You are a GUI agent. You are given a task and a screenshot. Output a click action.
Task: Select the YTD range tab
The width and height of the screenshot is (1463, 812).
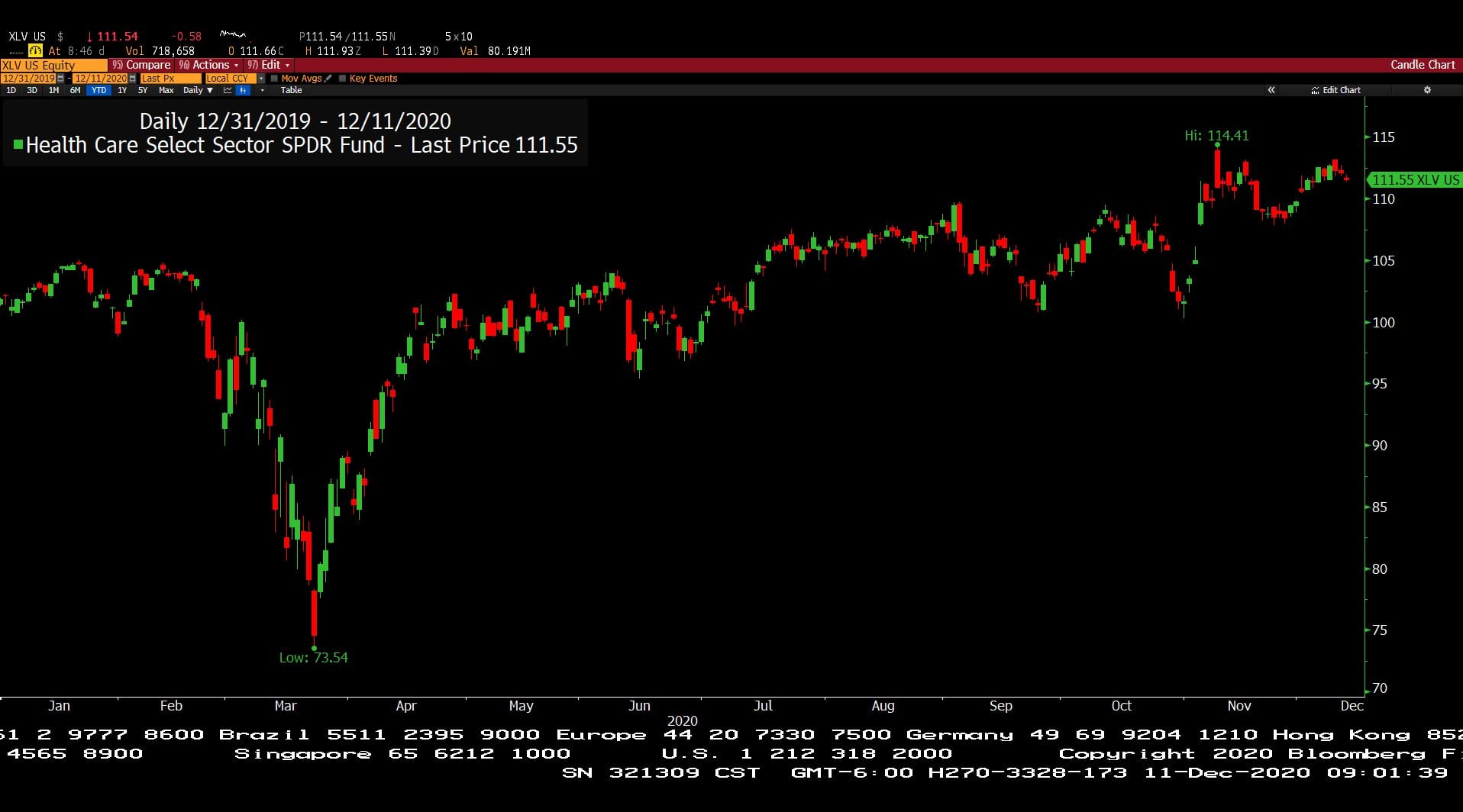99,90
